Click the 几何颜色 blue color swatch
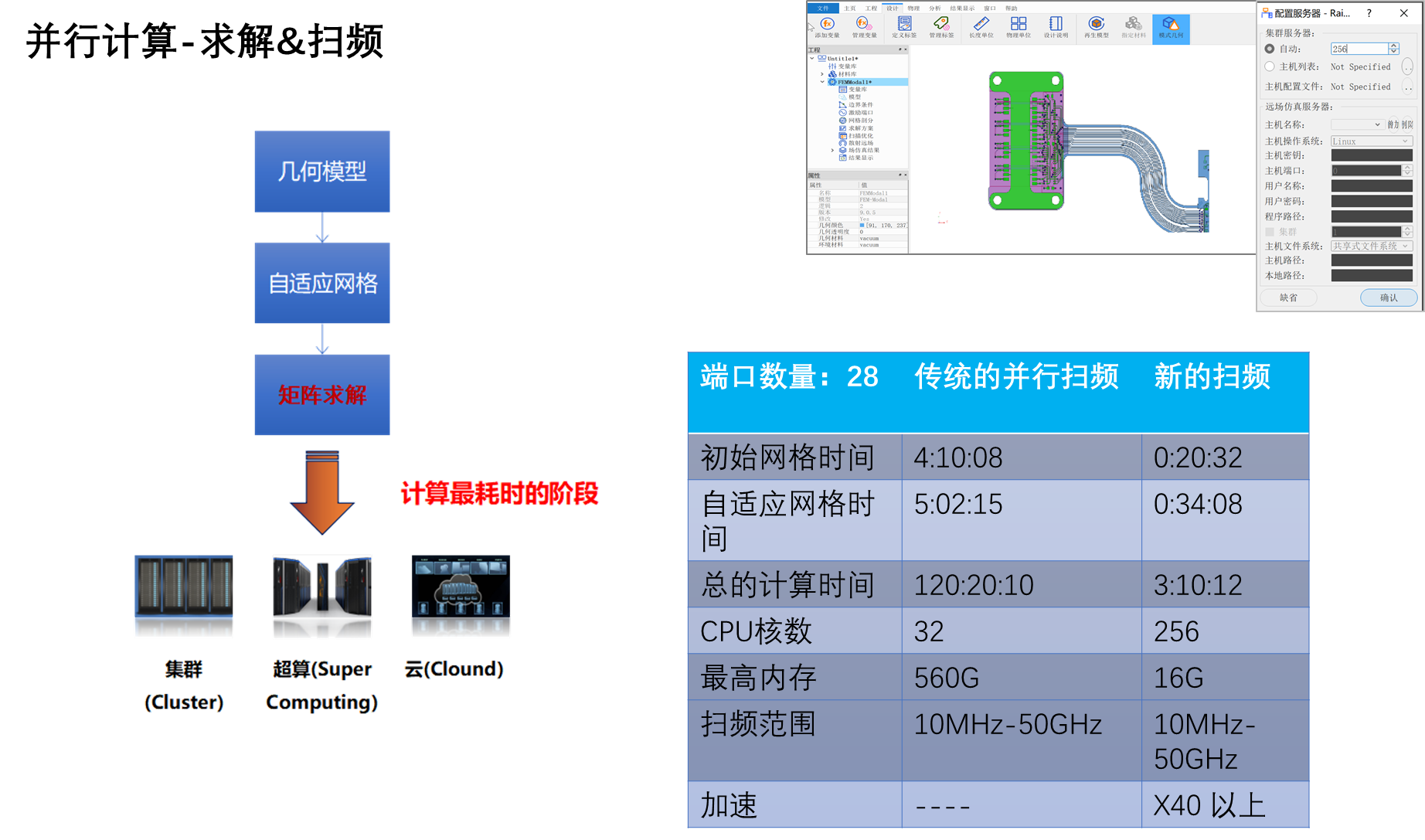The image size is (1425, 840). coord(862,226)
